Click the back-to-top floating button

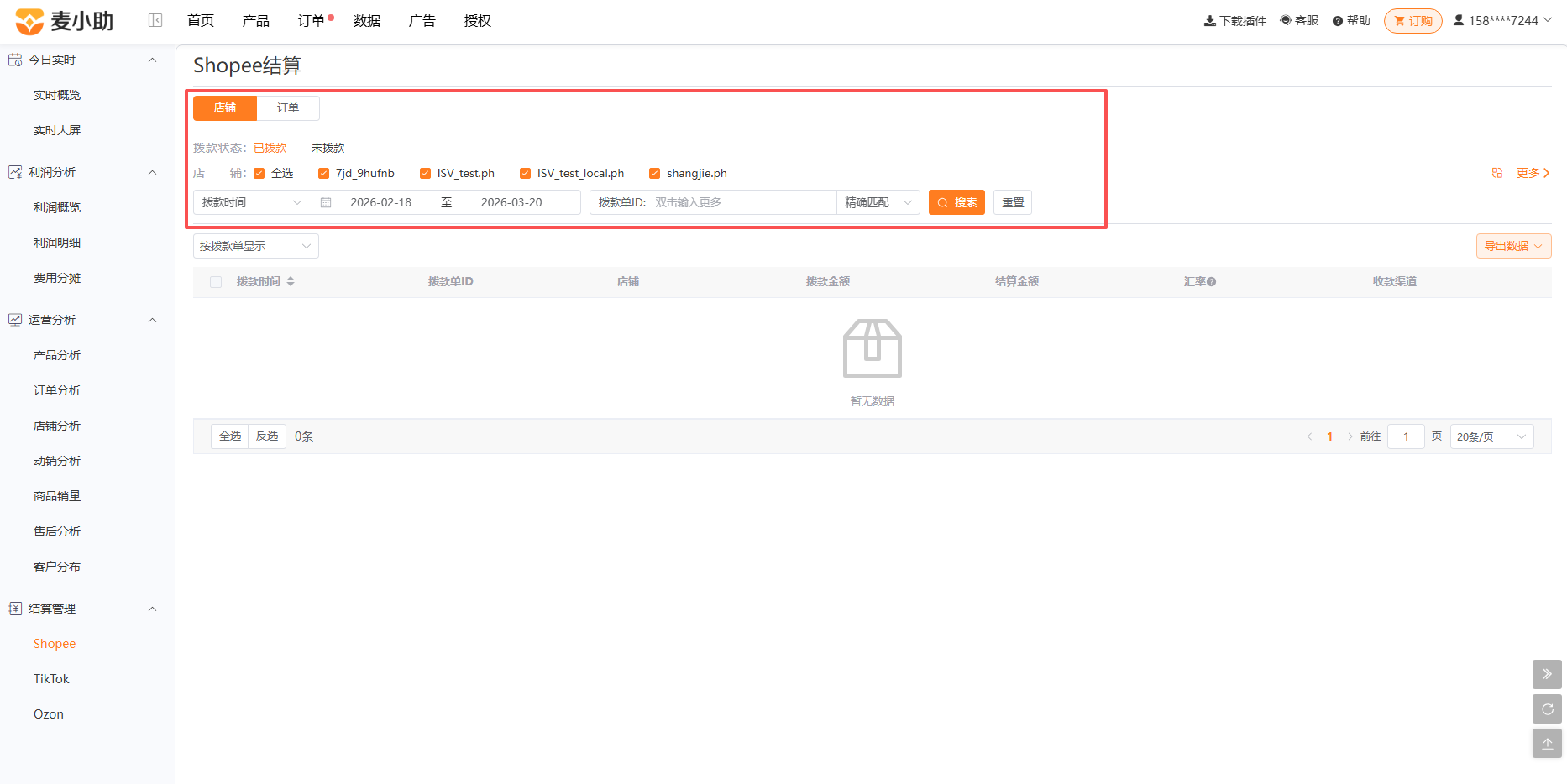pyautogui.click(x=1548, y=744)
